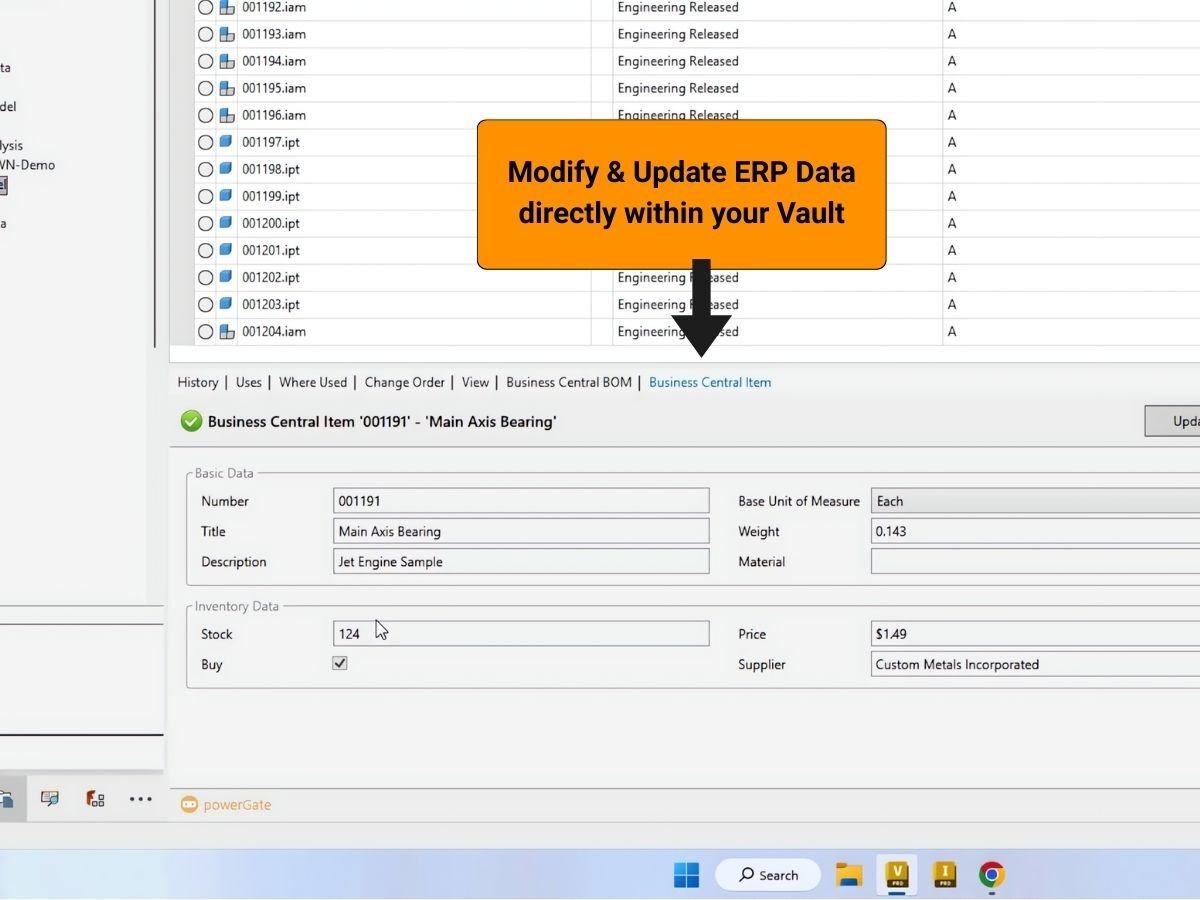The image size is (1200, 900).
Task: Open the Change Order tab
Action: click(x=405, y=382)
